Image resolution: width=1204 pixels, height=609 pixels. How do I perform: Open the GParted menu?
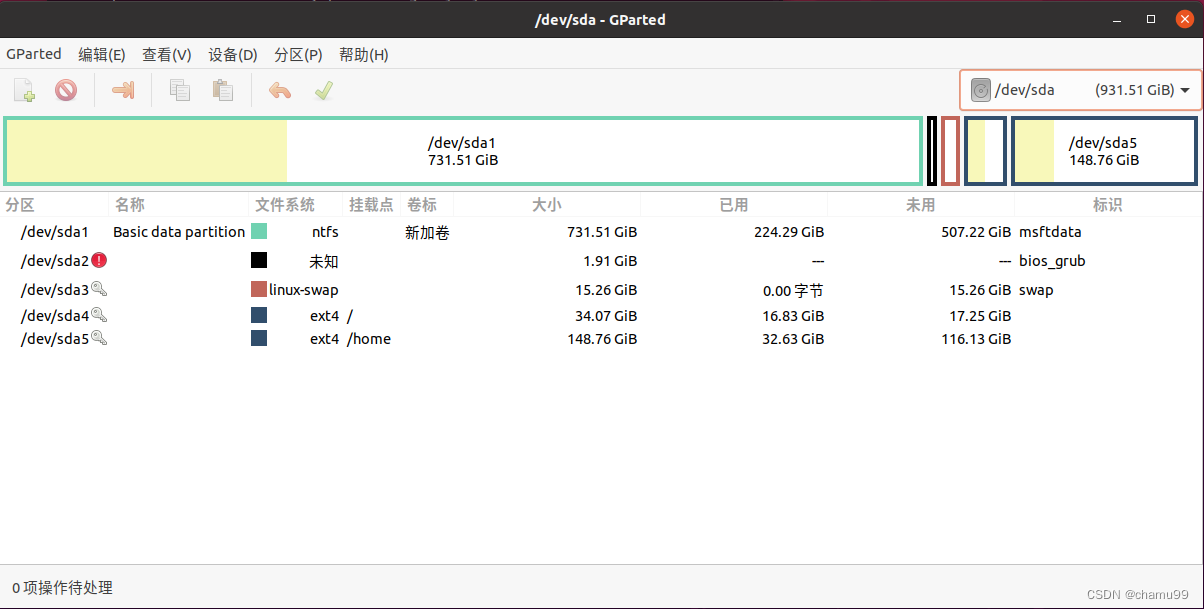point(34,54)
